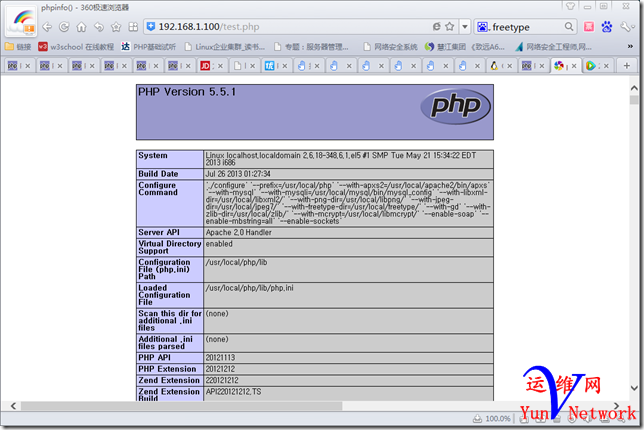Open the favorites star icon in toolbar

click(x=116, y=27)
